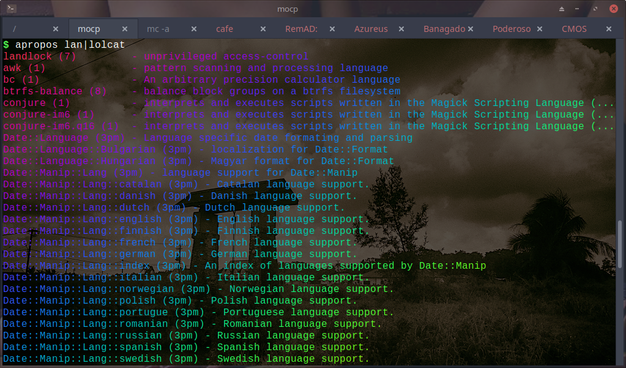Close the Poderoso tab
Viewport: 626px width, 368px height.
[540, 29]
